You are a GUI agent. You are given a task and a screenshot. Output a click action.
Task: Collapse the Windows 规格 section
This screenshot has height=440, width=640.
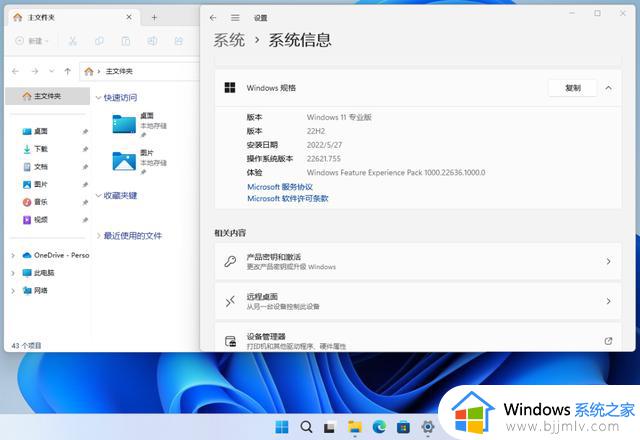pos(609,88)
